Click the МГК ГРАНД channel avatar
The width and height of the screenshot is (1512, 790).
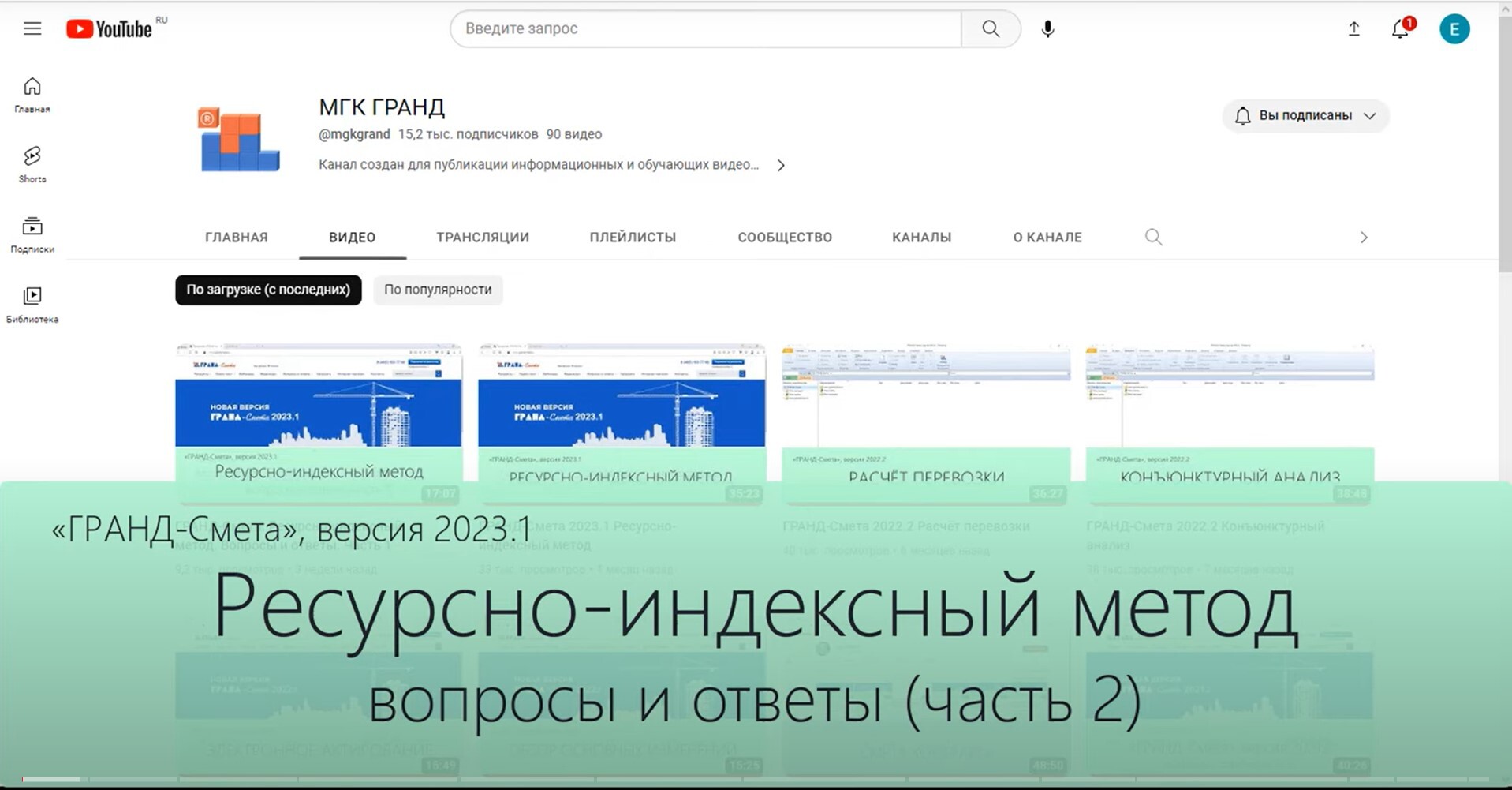pyautogui.click(x=239, y=139)
